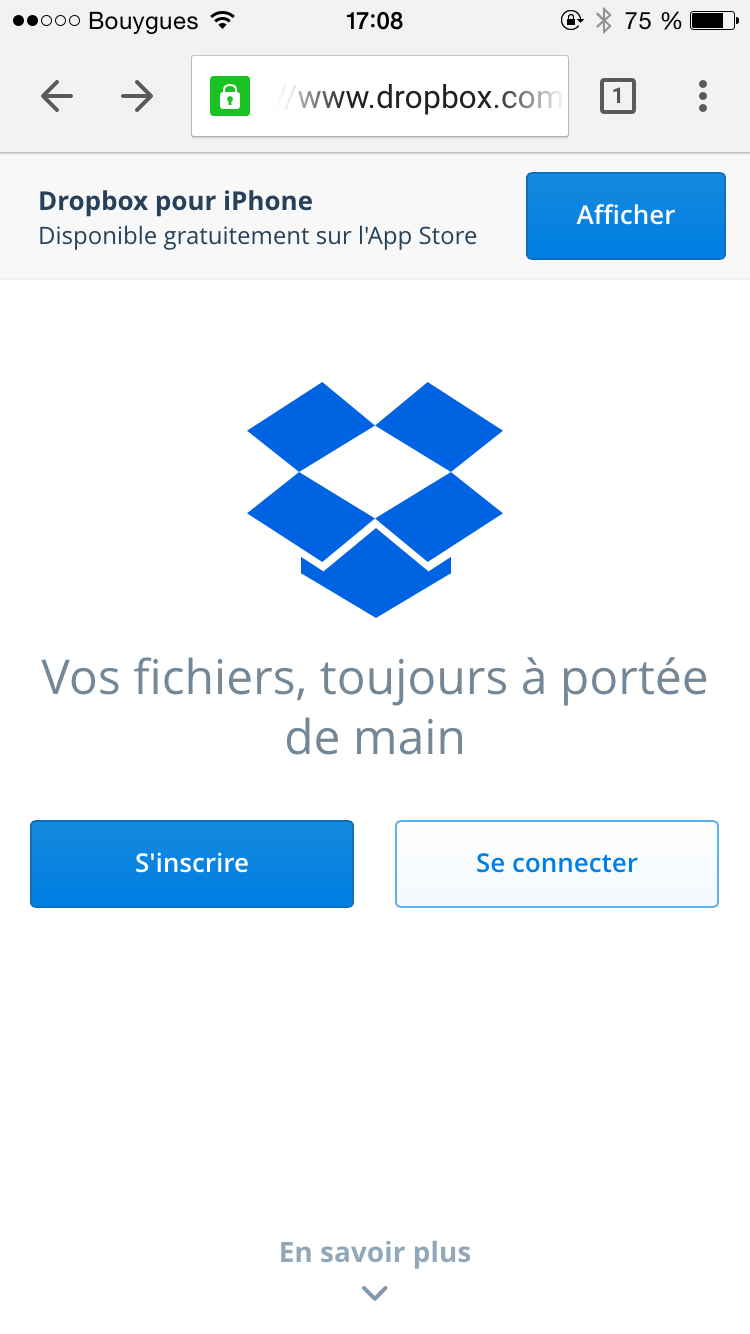Tap Disponible gratuitement sur l'App Store text

pos(258,237)
